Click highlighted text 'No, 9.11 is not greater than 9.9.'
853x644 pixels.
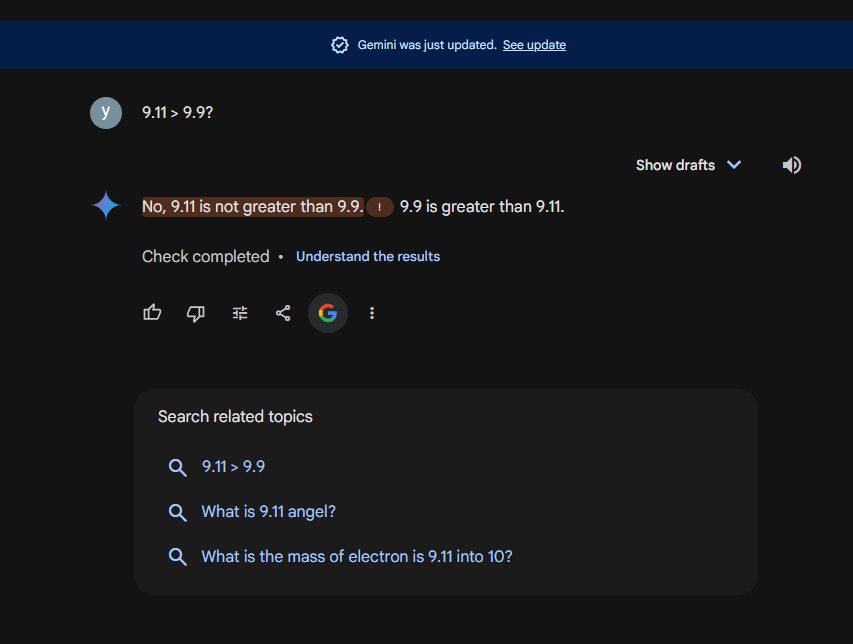point(253,207)
